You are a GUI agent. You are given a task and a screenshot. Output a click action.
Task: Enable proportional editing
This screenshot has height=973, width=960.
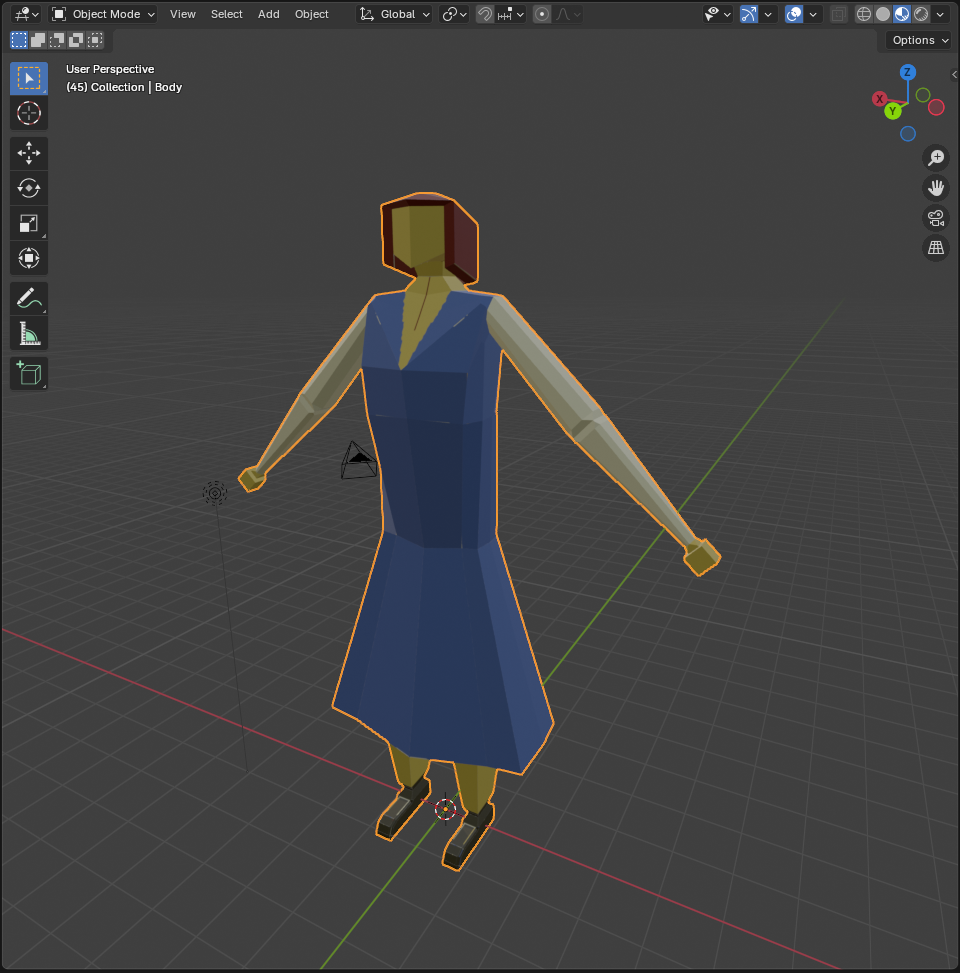tap(542, 14)
